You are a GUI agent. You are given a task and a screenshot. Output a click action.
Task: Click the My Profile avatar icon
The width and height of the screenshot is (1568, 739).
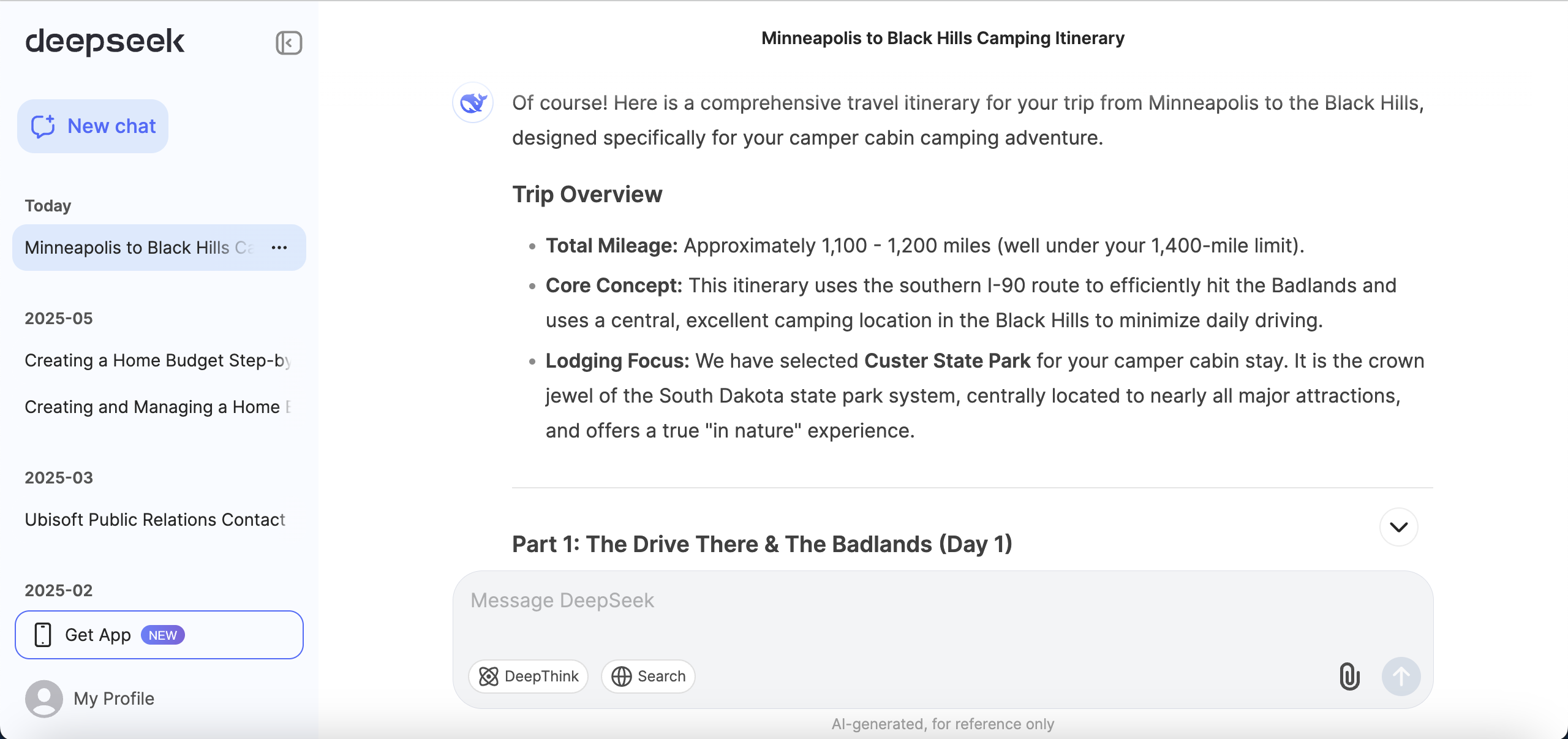point(44,699)
